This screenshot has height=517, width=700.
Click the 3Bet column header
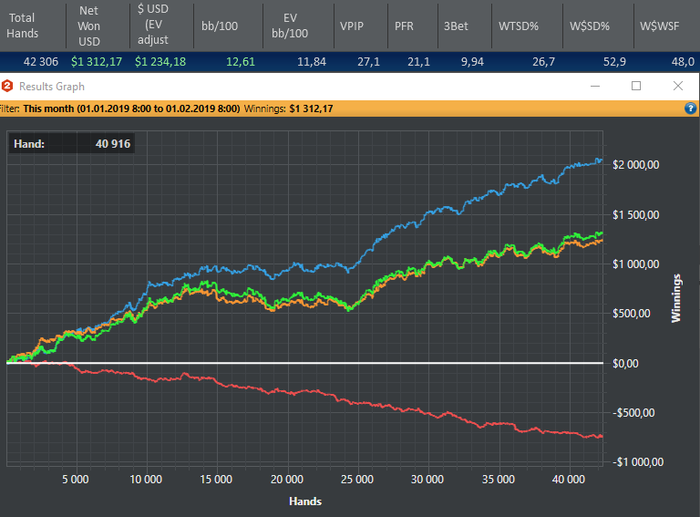(x=456, y=26)
